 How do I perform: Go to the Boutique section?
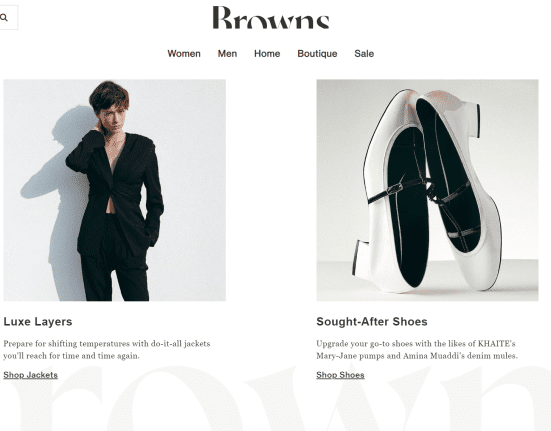coord(317,54)
